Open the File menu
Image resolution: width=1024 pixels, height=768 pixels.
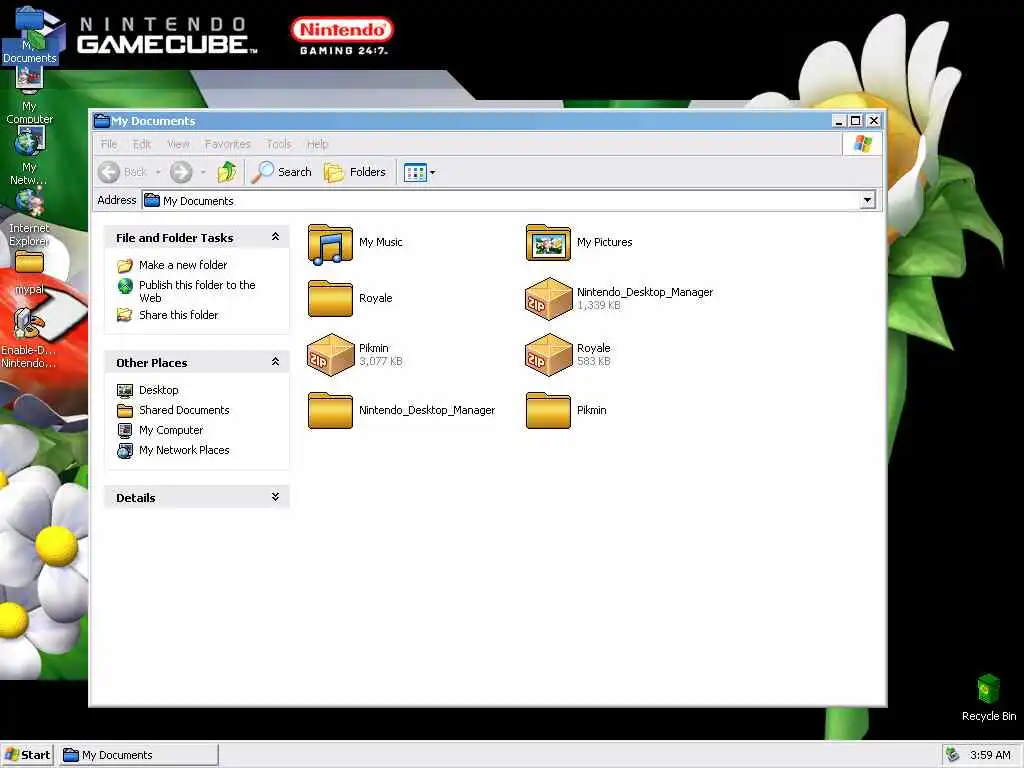pyautogui.click(x=109, y=144)
